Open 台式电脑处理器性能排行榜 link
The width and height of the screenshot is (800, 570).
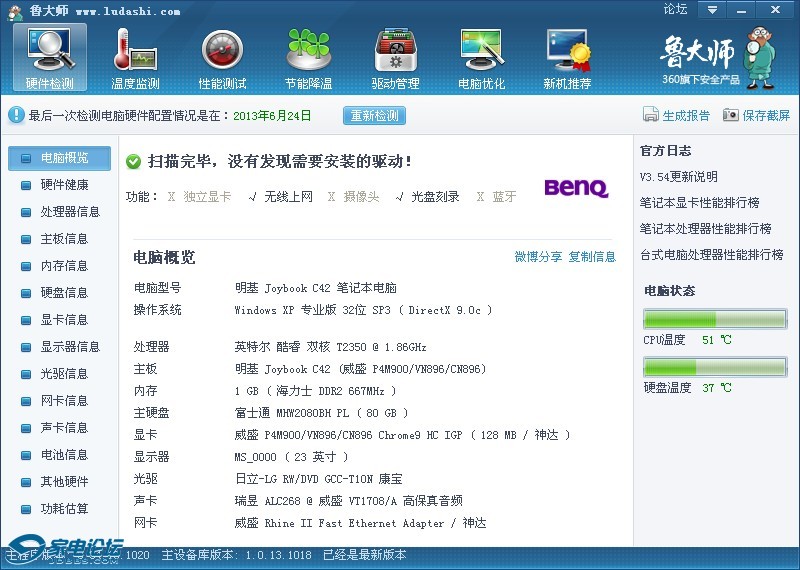(712, 255)
